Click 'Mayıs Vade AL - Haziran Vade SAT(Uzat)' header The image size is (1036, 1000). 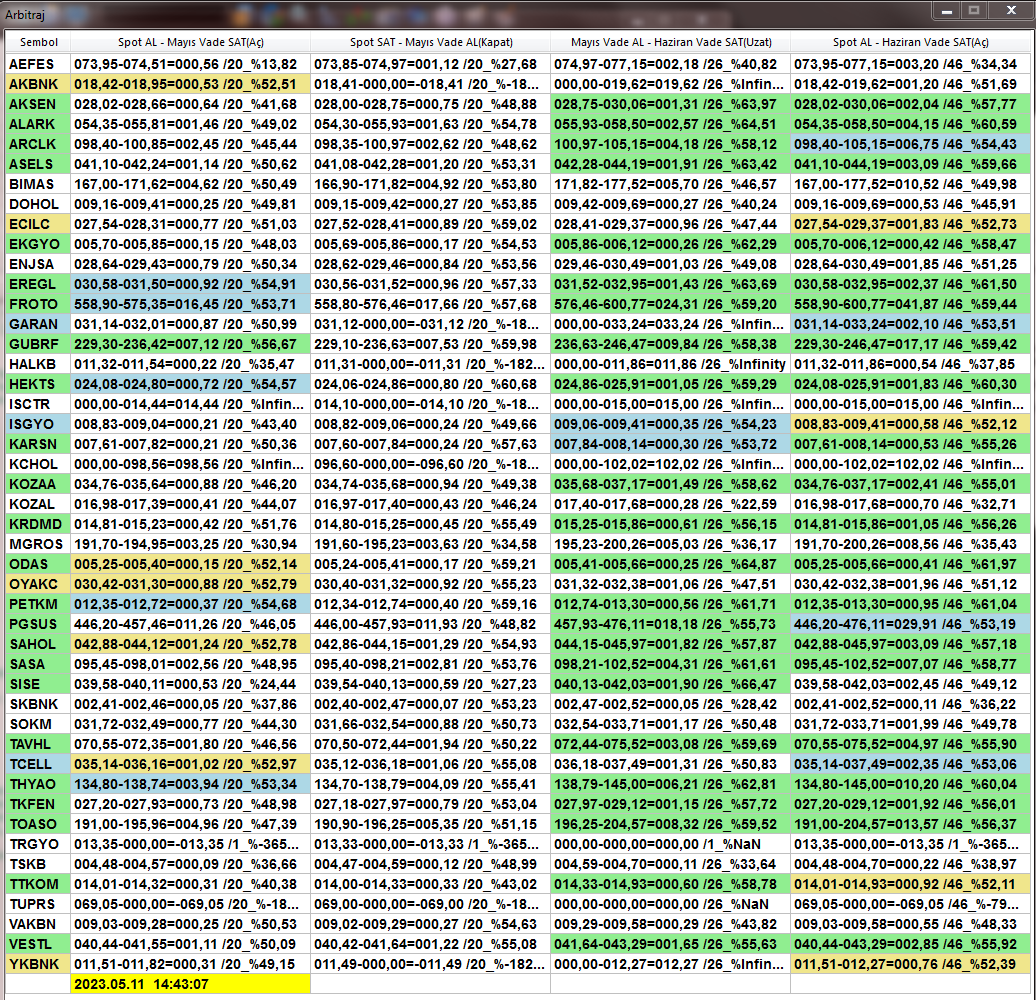671,42
